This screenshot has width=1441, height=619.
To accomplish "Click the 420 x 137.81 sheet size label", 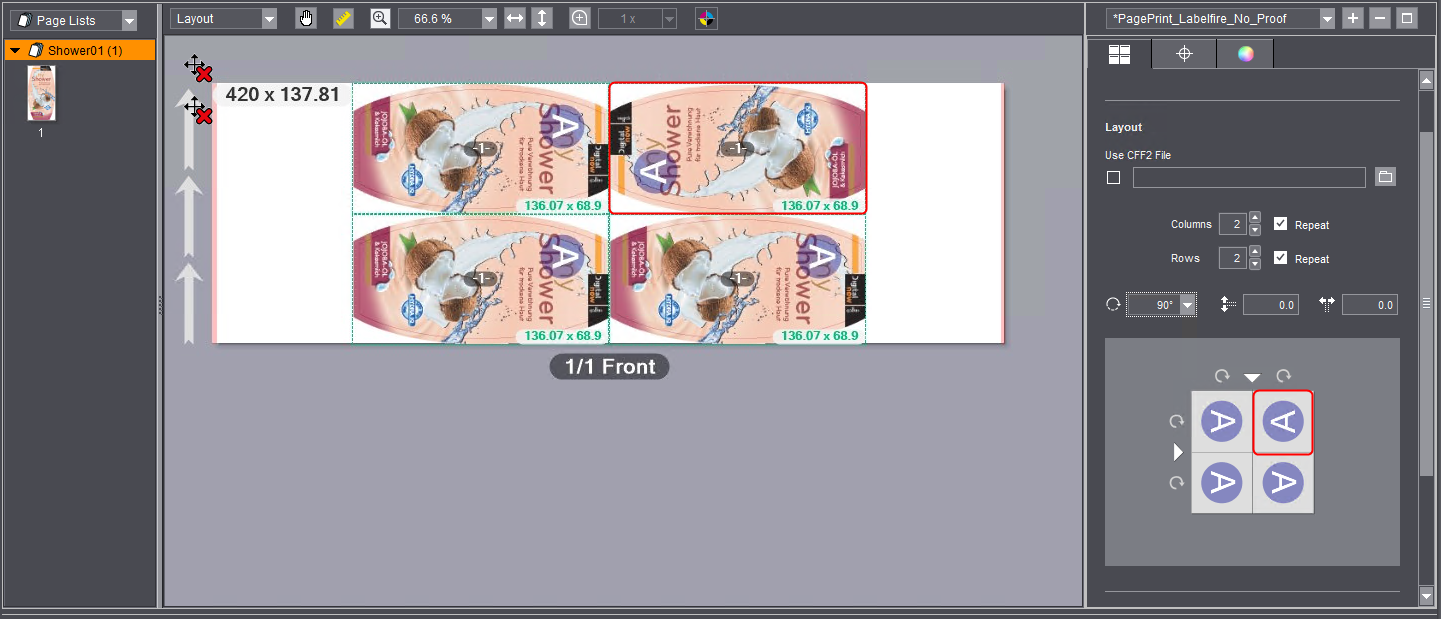I will click(283, 95).
